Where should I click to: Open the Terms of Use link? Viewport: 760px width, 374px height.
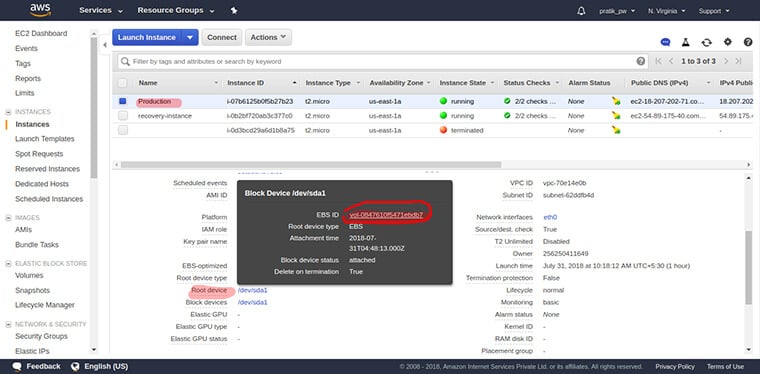[725, 367]
